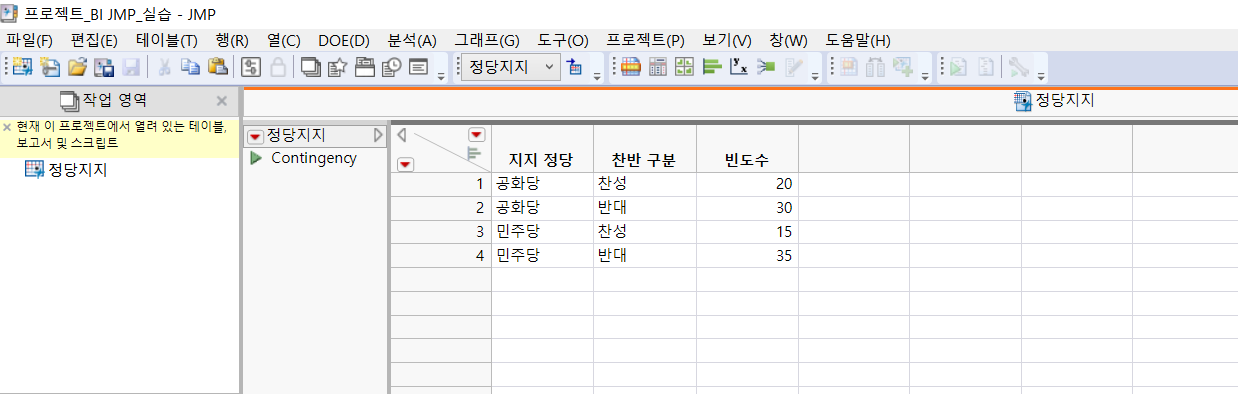
Task: Click the save project disk icon
Action: (104, 67)
